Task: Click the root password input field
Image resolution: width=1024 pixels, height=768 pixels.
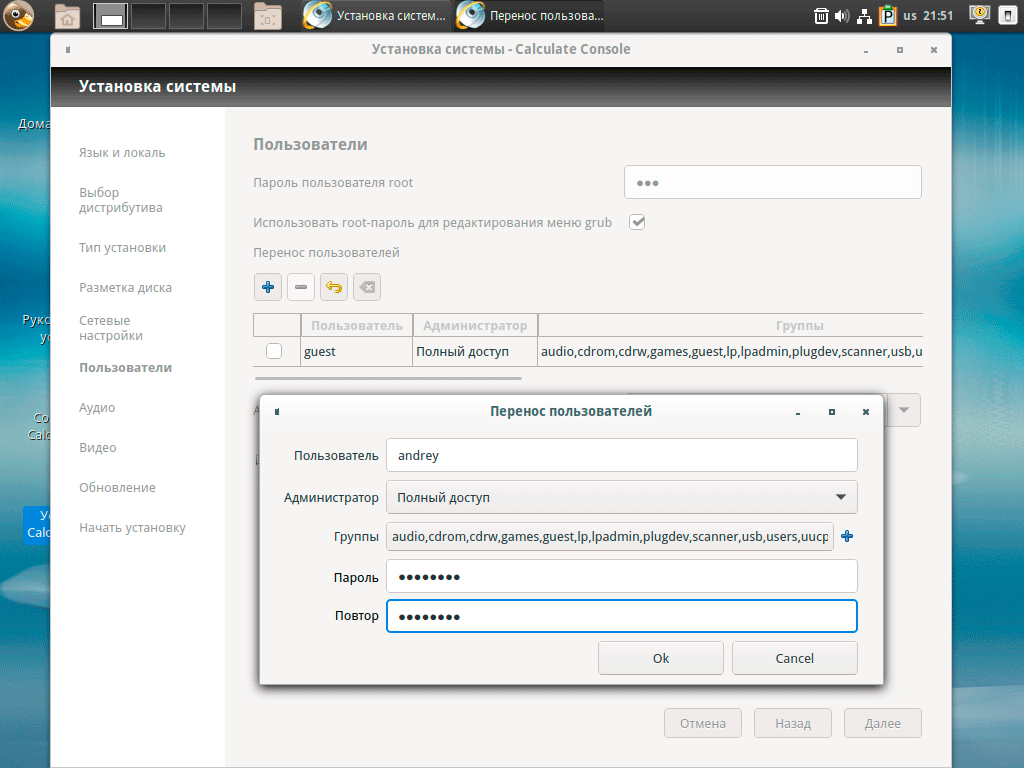Action: coord(772,183)
